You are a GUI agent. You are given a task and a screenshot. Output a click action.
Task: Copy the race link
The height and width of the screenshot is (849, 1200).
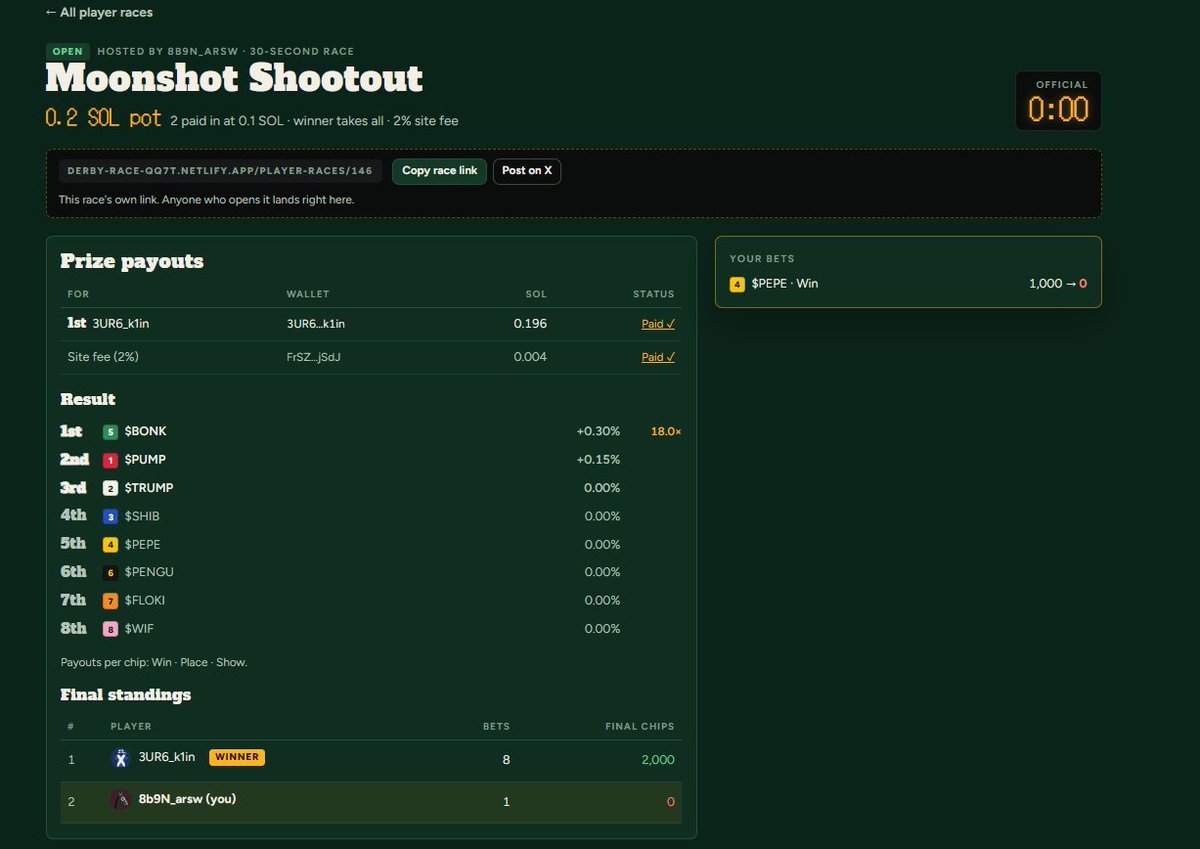tap(440, 171)
